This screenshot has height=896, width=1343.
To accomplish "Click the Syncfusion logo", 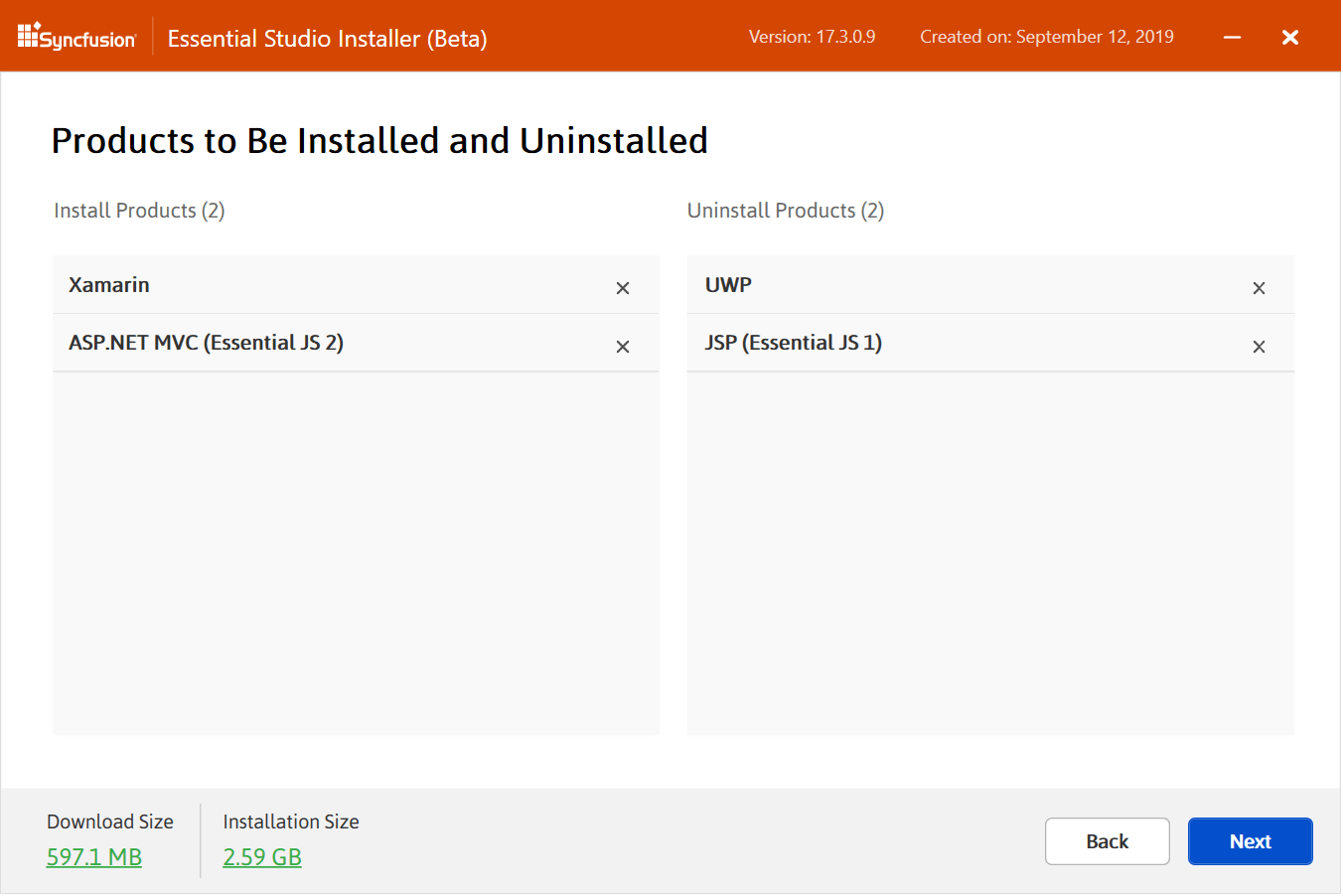I will coord(76,38).
